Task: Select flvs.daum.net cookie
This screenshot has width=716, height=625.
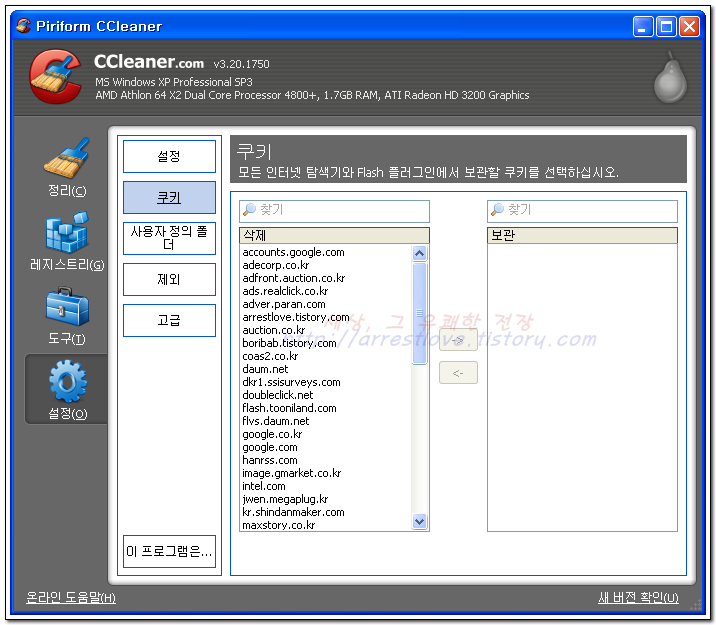Action: click(276, 421)
